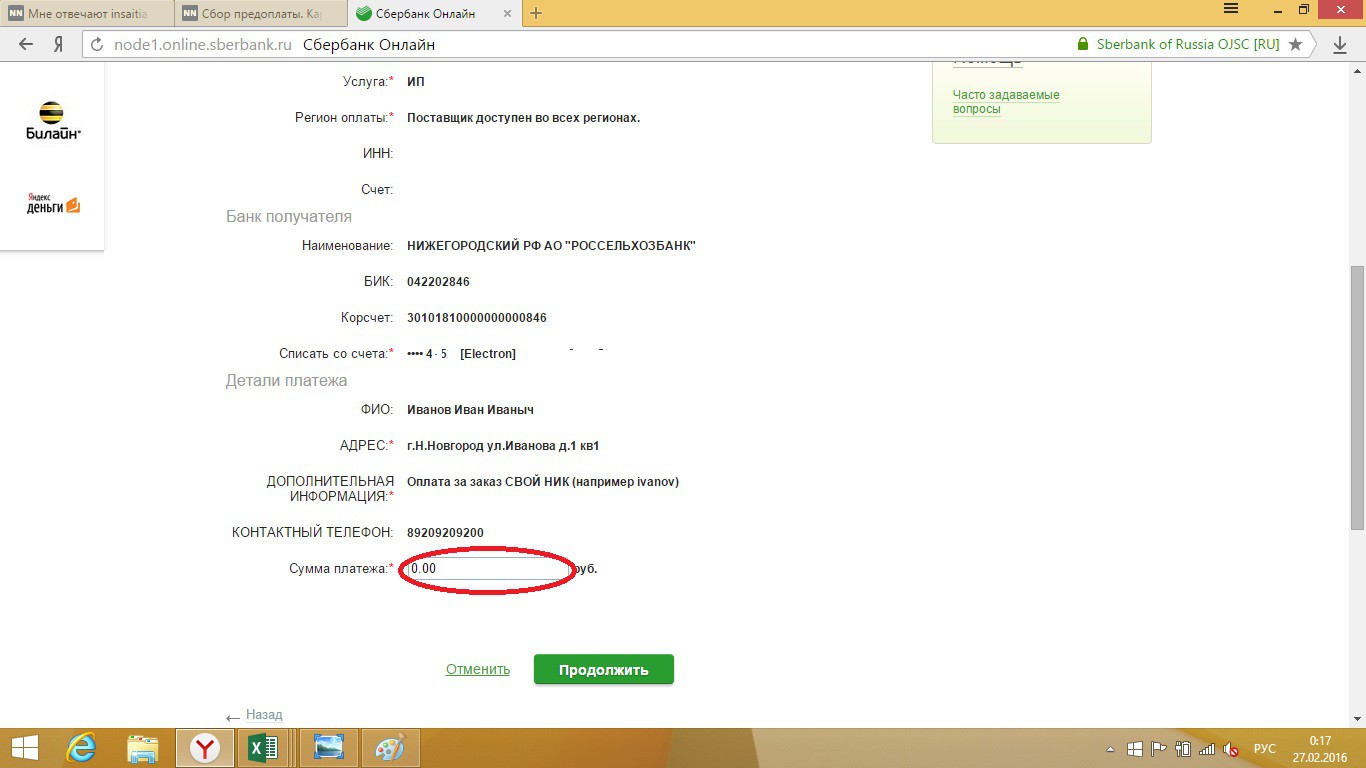Click 'Поставщик доступен во всех регионах.' text
The height and width of the screenshot is (768, 1366).
pos(523,118)
